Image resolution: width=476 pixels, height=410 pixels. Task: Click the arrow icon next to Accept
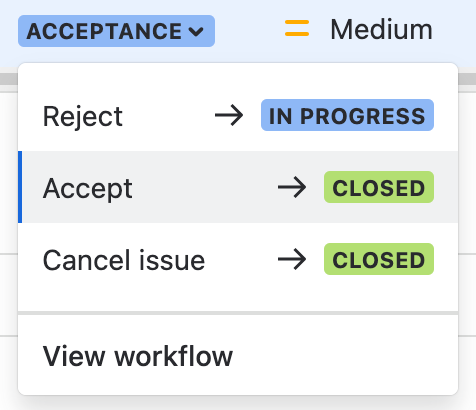tap(292, 187)
